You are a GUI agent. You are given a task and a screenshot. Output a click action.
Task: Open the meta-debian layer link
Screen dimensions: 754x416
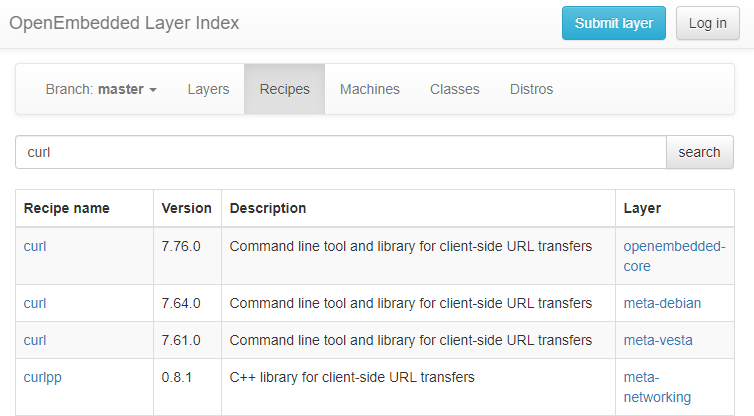pos(662,303)
